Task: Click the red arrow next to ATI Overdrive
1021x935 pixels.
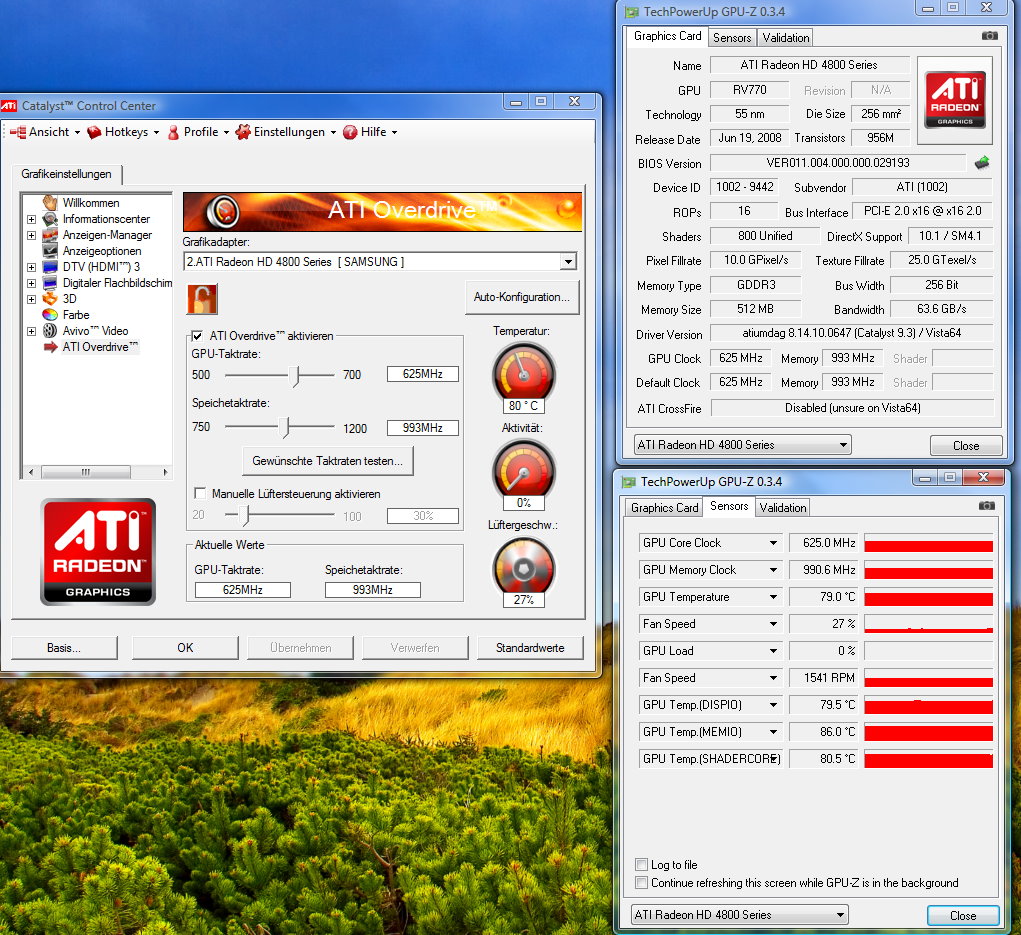Action: pyautogui.click(x=50, y=347)
